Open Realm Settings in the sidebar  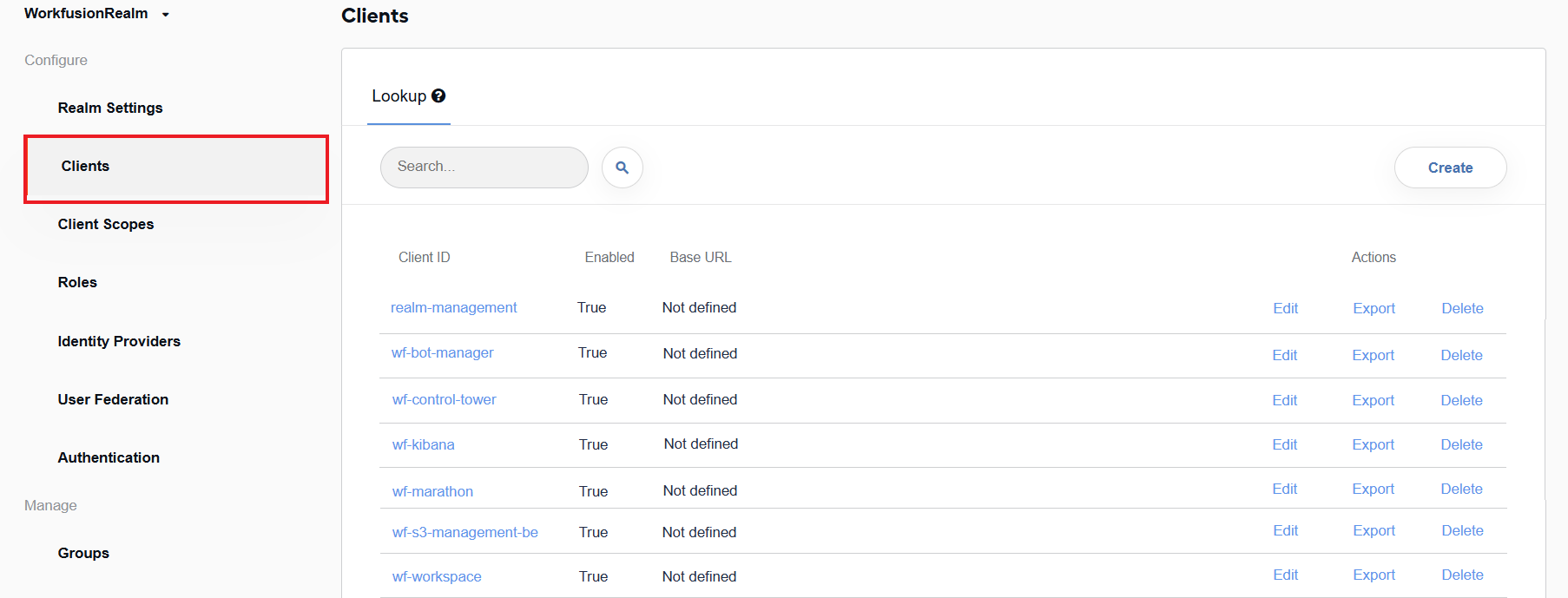point(110,108)
